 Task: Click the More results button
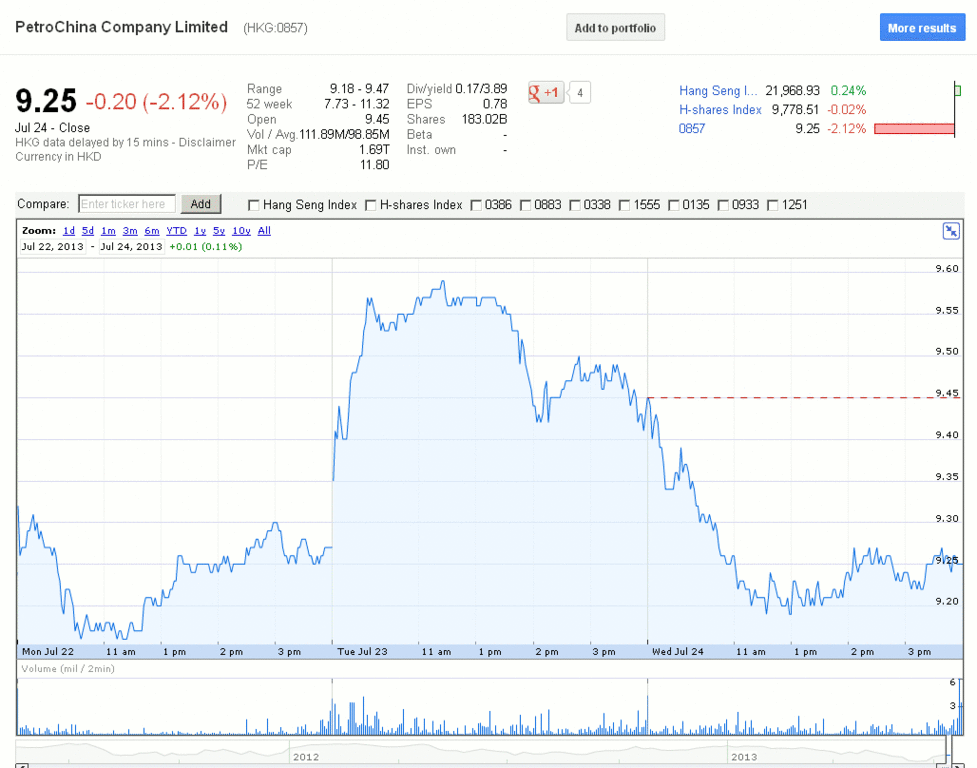[922, 27]
